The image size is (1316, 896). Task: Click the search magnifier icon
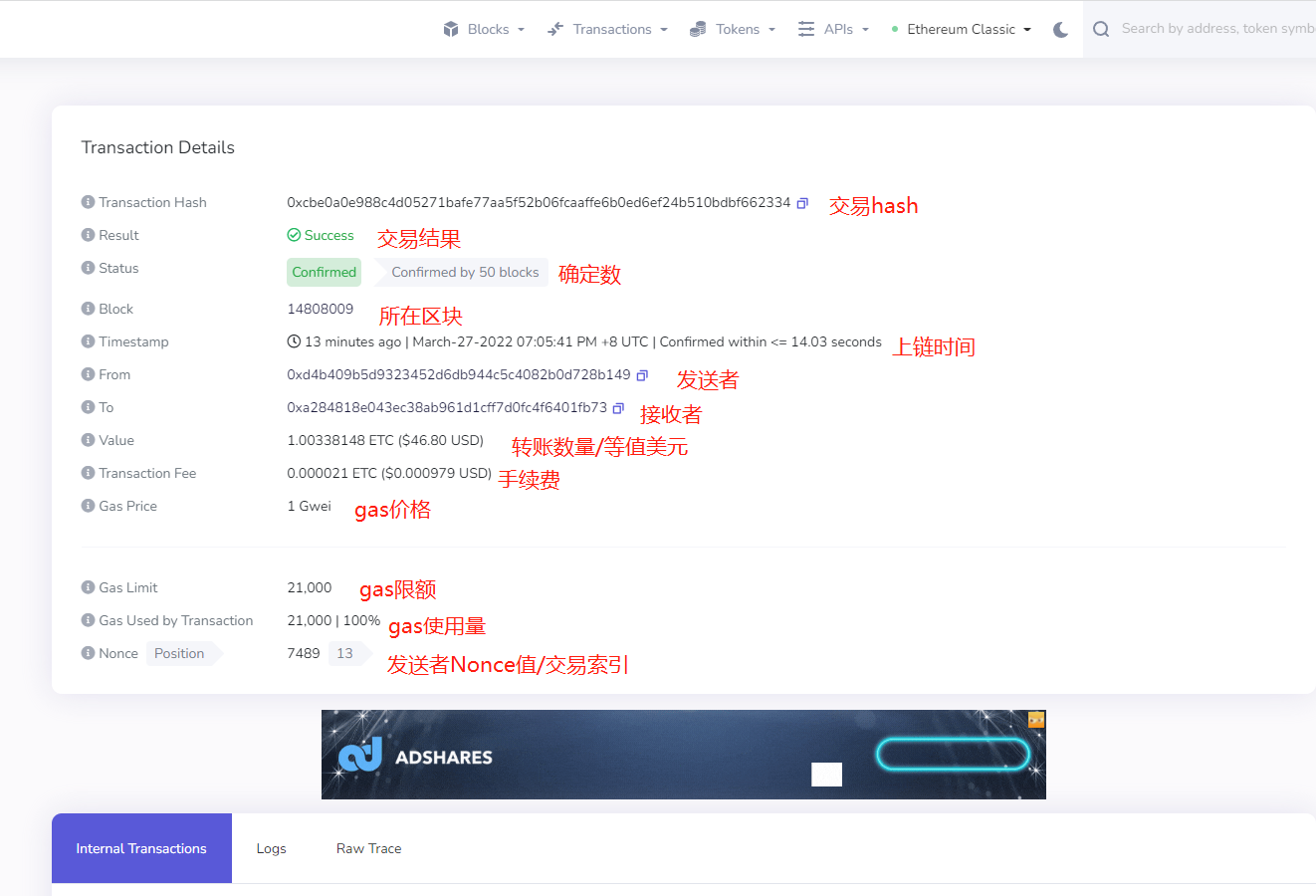point(1100,29)
